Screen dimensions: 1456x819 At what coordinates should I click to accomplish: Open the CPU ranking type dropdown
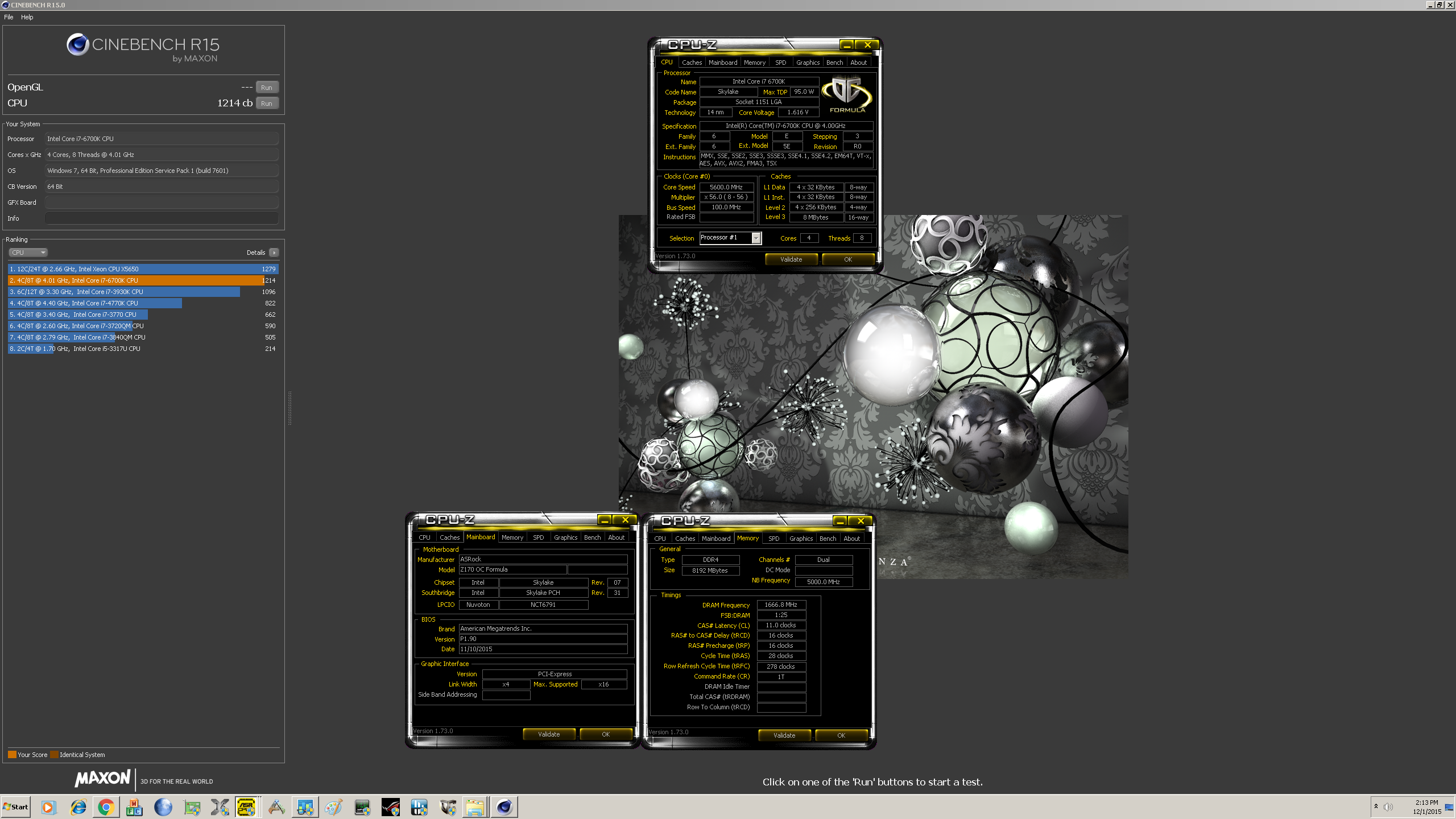click(28, 253)
